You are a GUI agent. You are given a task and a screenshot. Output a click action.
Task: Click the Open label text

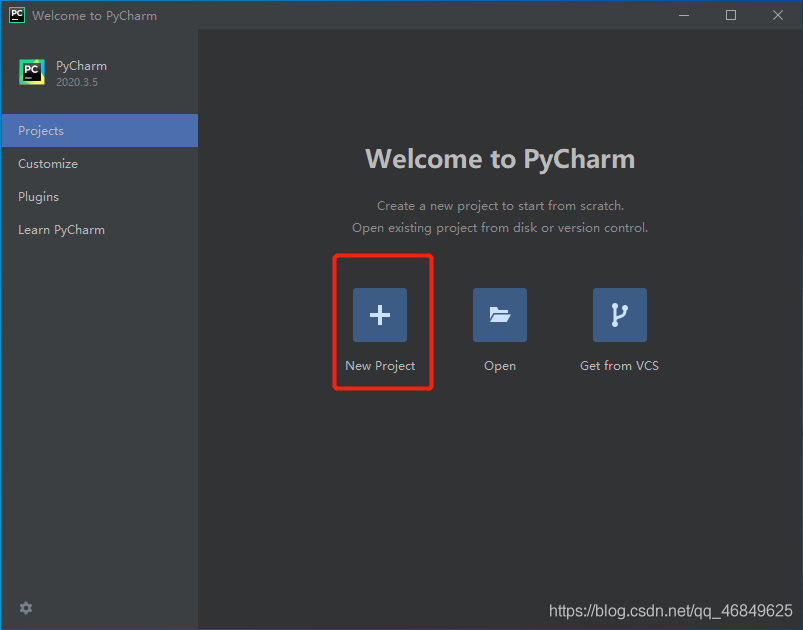500,366
